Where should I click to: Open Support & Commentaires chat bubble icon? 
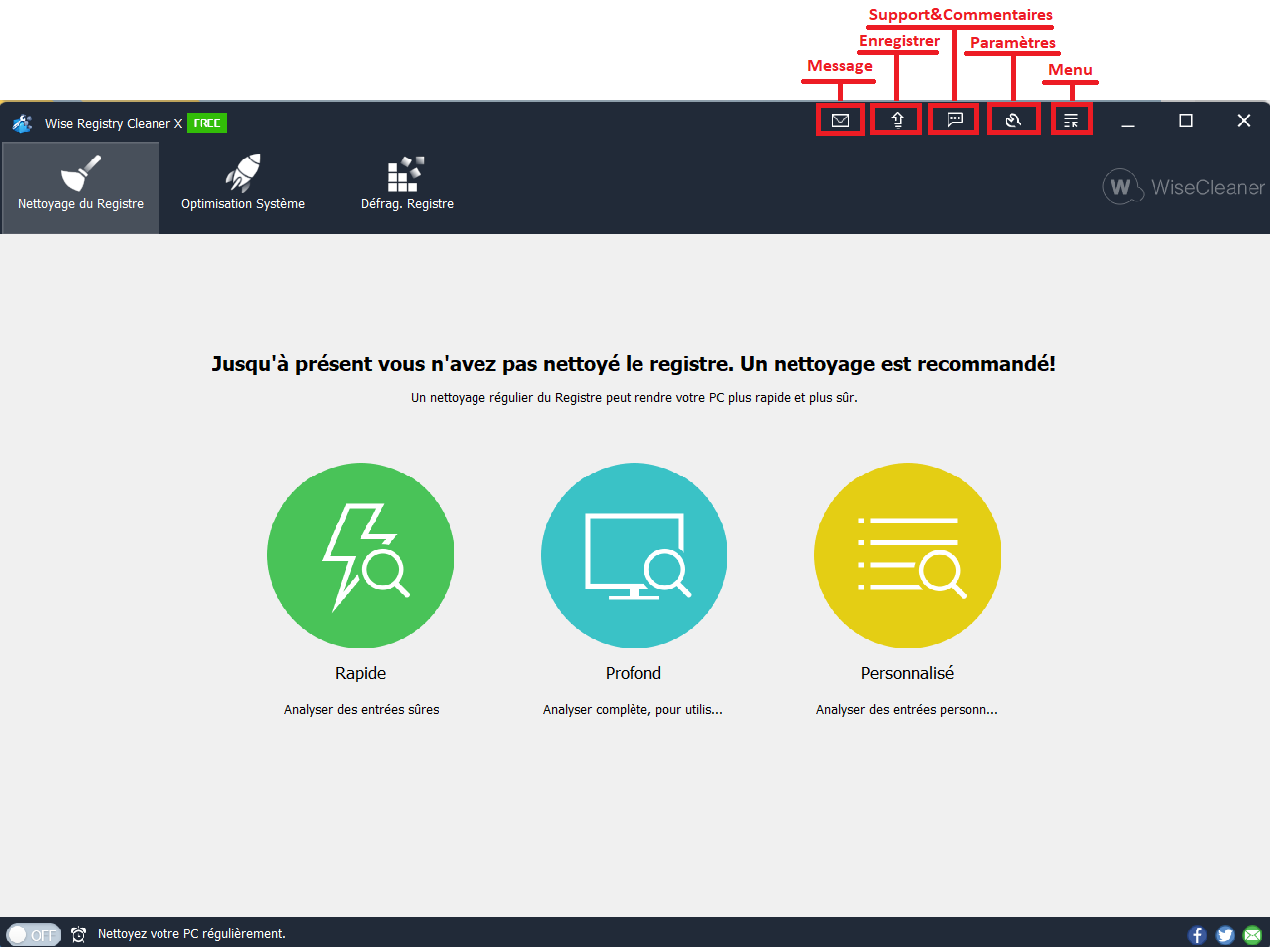[955, 120]
